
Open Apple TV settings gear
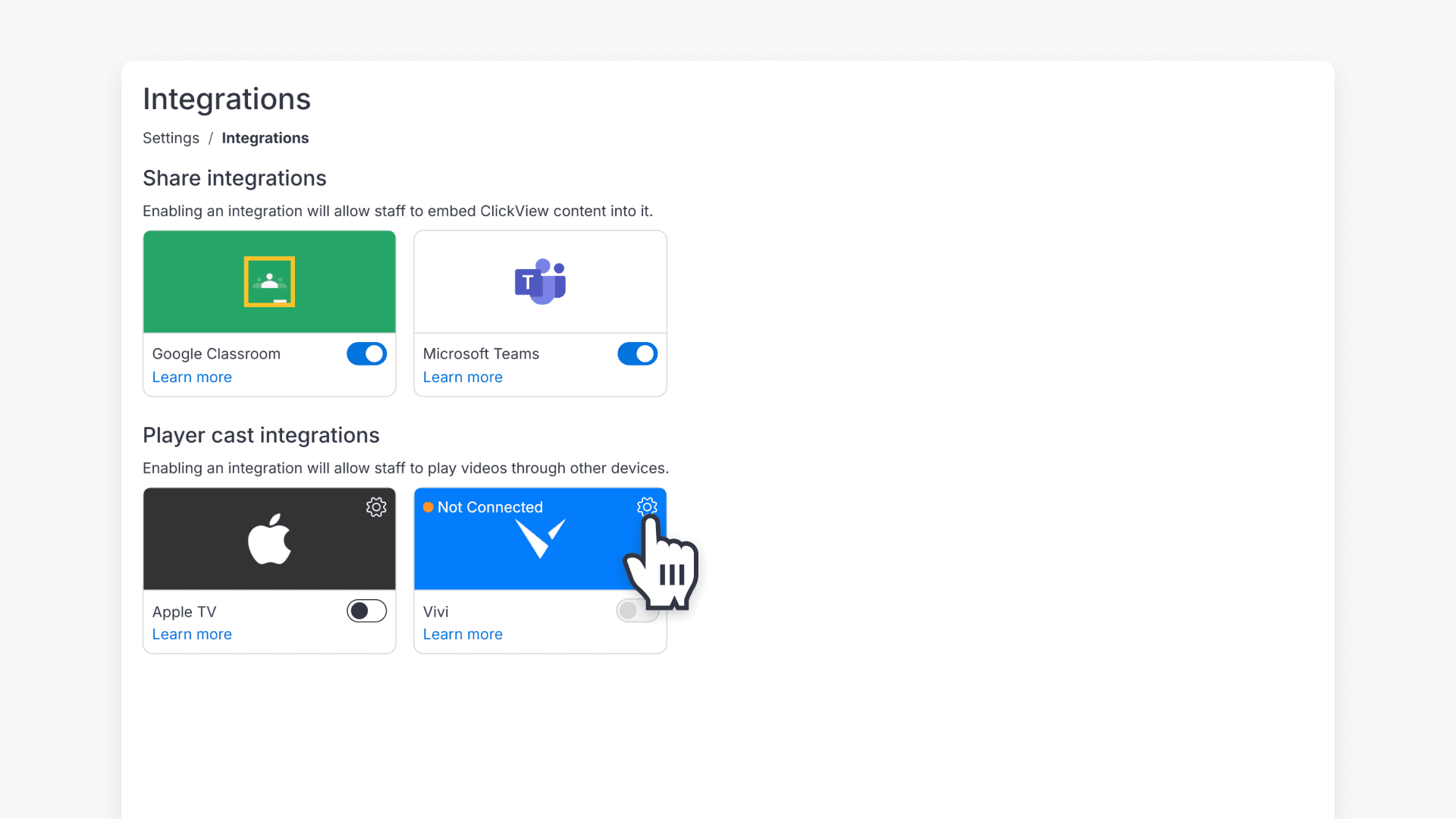[x=376, y=507]
